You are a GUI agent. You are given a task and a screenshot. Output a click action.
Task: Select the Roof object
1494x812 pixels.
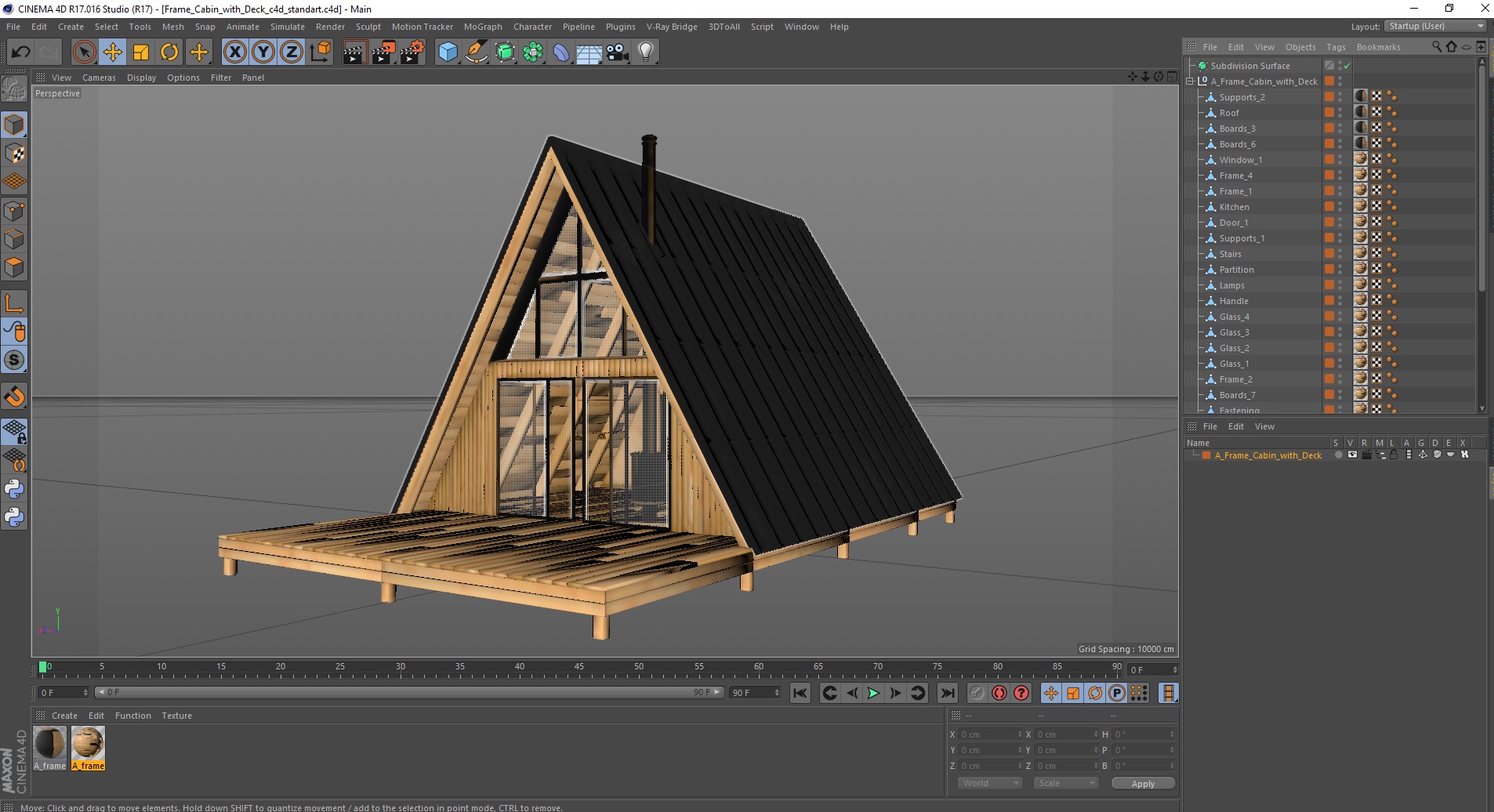(x=1229, y=113)
